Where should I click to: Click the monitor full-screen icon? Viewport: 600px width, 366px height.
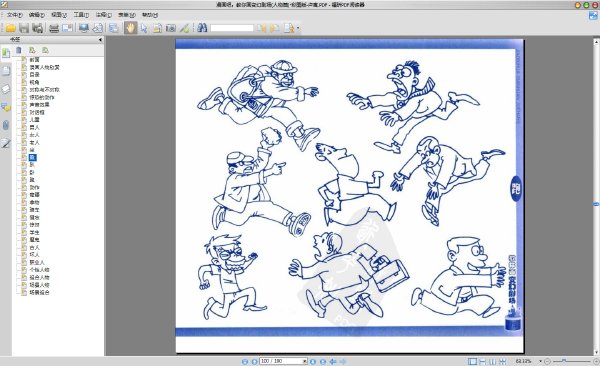click(84, 28)
